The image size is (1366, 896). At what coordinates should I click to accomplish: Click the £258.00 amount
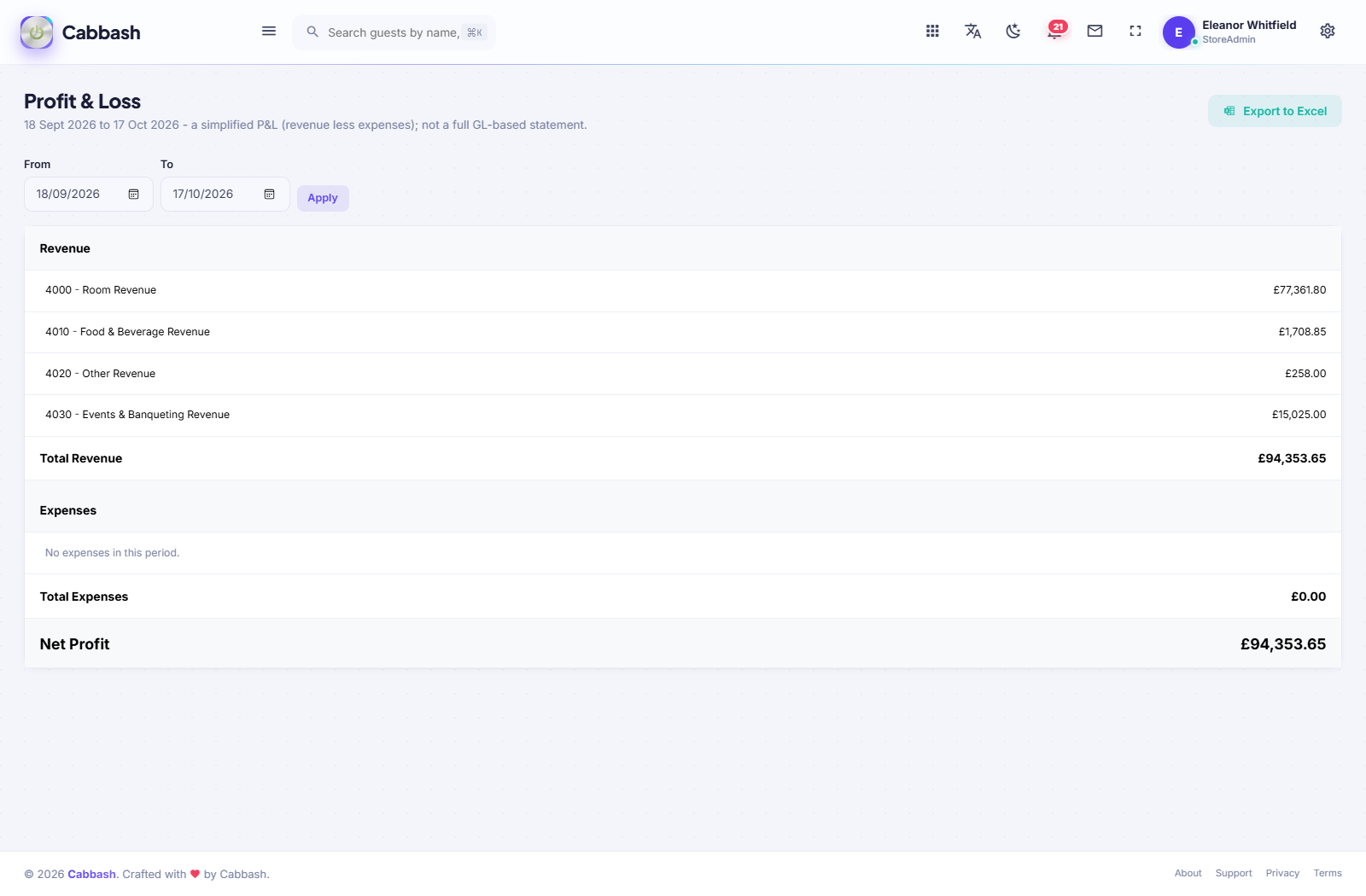click(x=1305, y=374)
